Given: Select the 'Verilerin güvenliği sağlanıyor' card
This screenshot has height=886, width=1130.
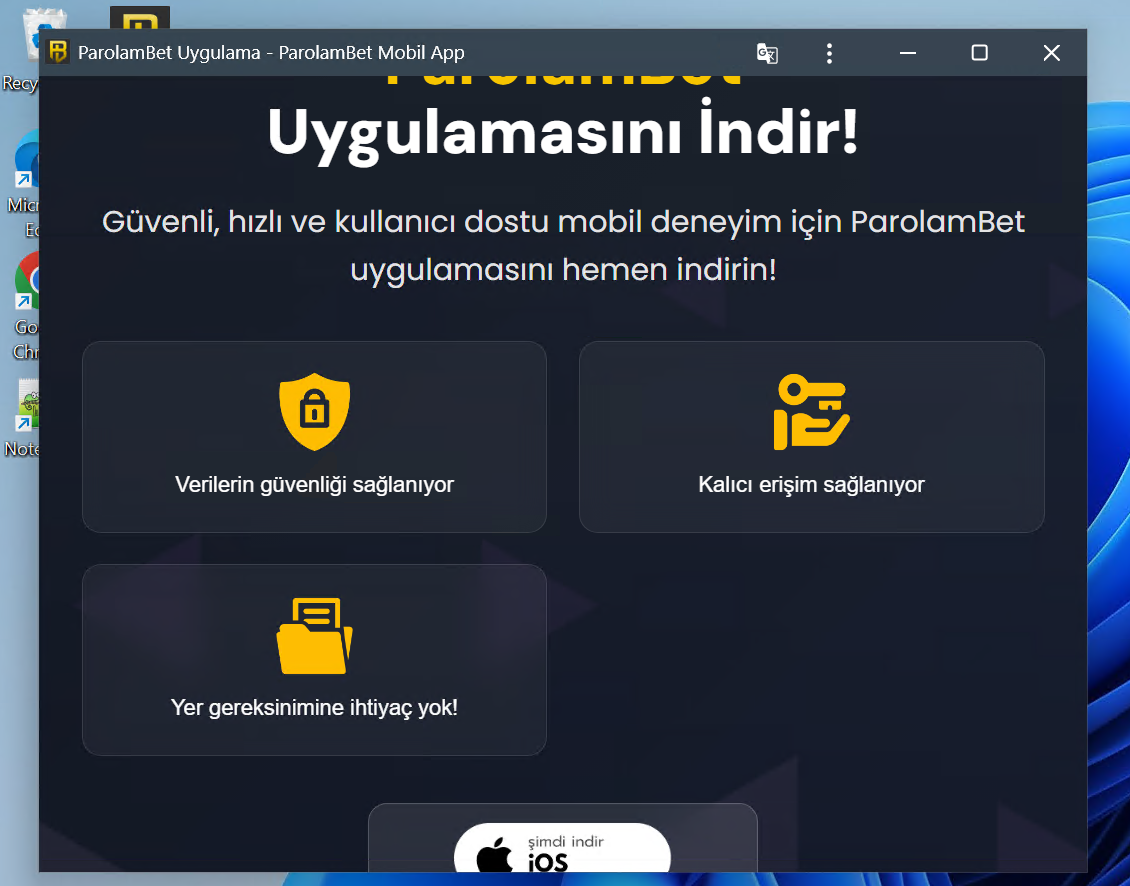Looking at the screenshot, I should pyautogui.click(x=314, y=437).
